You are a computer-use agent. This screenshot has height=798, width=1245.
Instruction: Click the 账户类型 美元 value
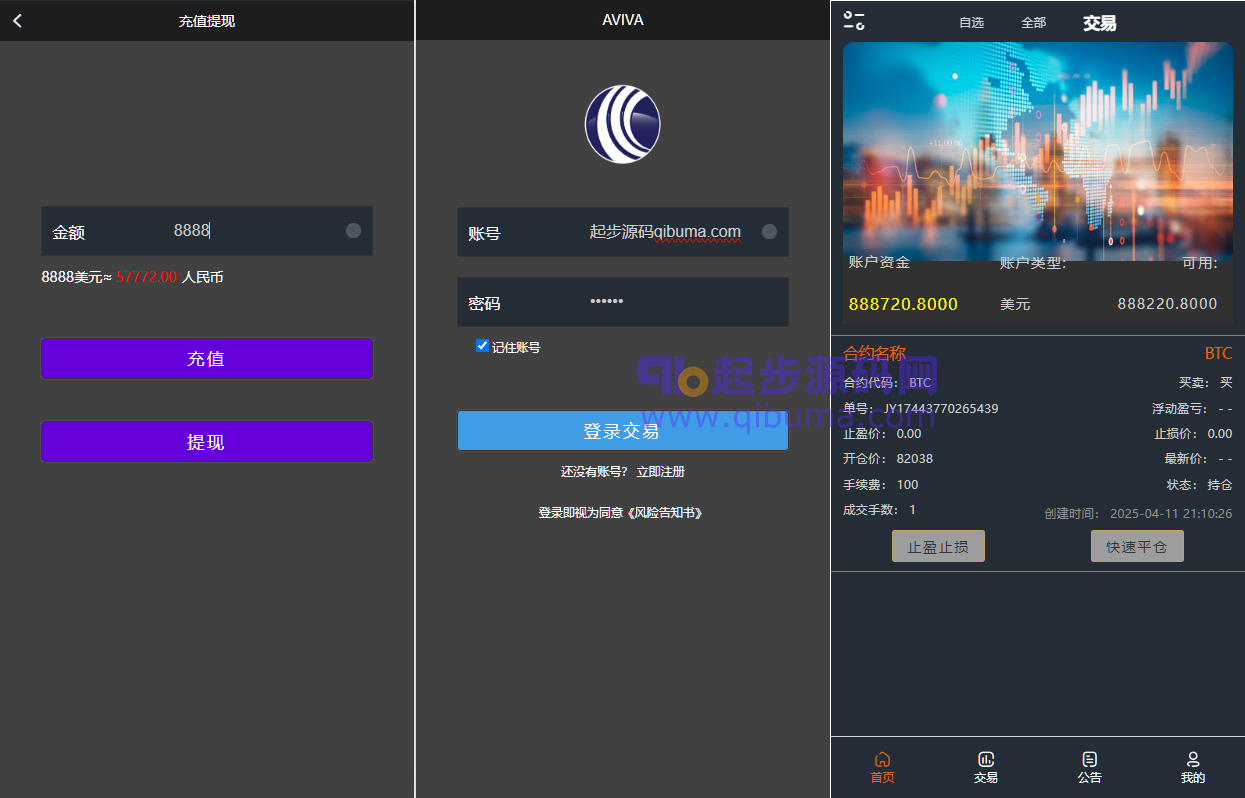pos(1015,304)
